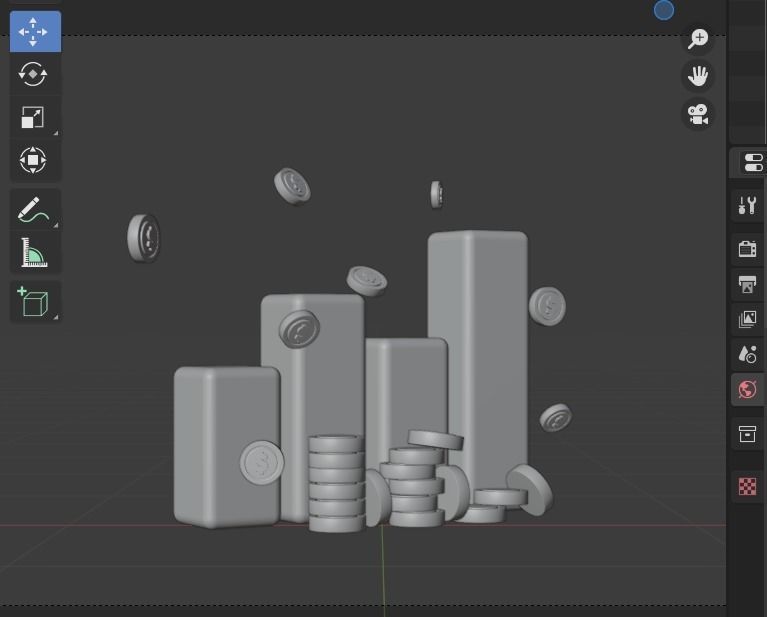Activate the Annotate pencil tool

point(35,209)
